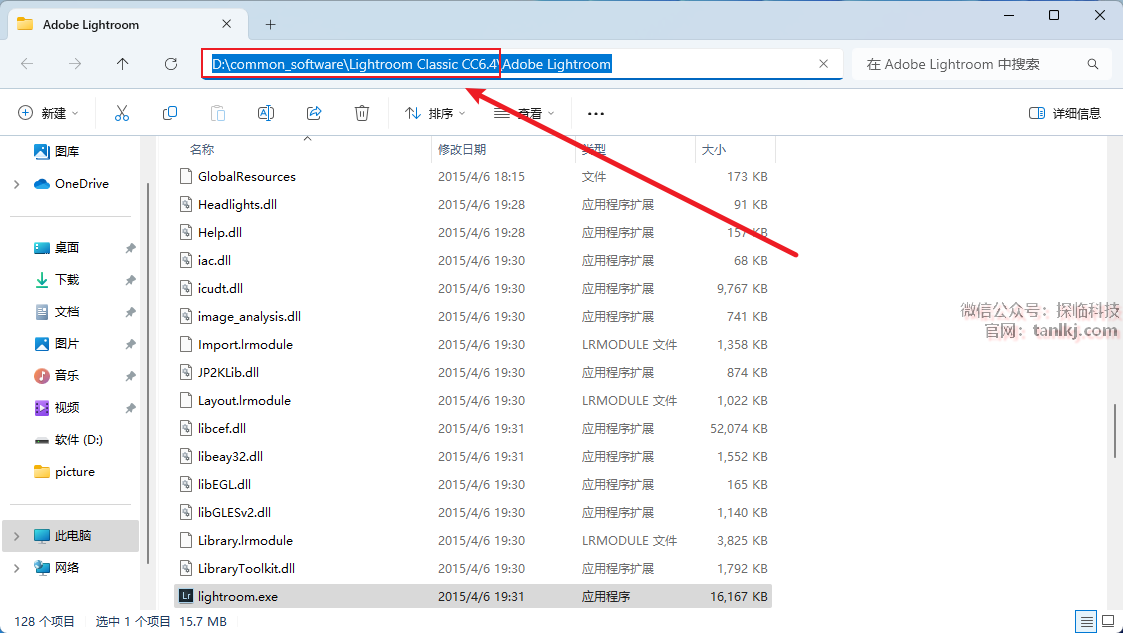Open the Sort dropdown menu
1123x633 pixels.
pyautogui.click(x=435, y=113)
